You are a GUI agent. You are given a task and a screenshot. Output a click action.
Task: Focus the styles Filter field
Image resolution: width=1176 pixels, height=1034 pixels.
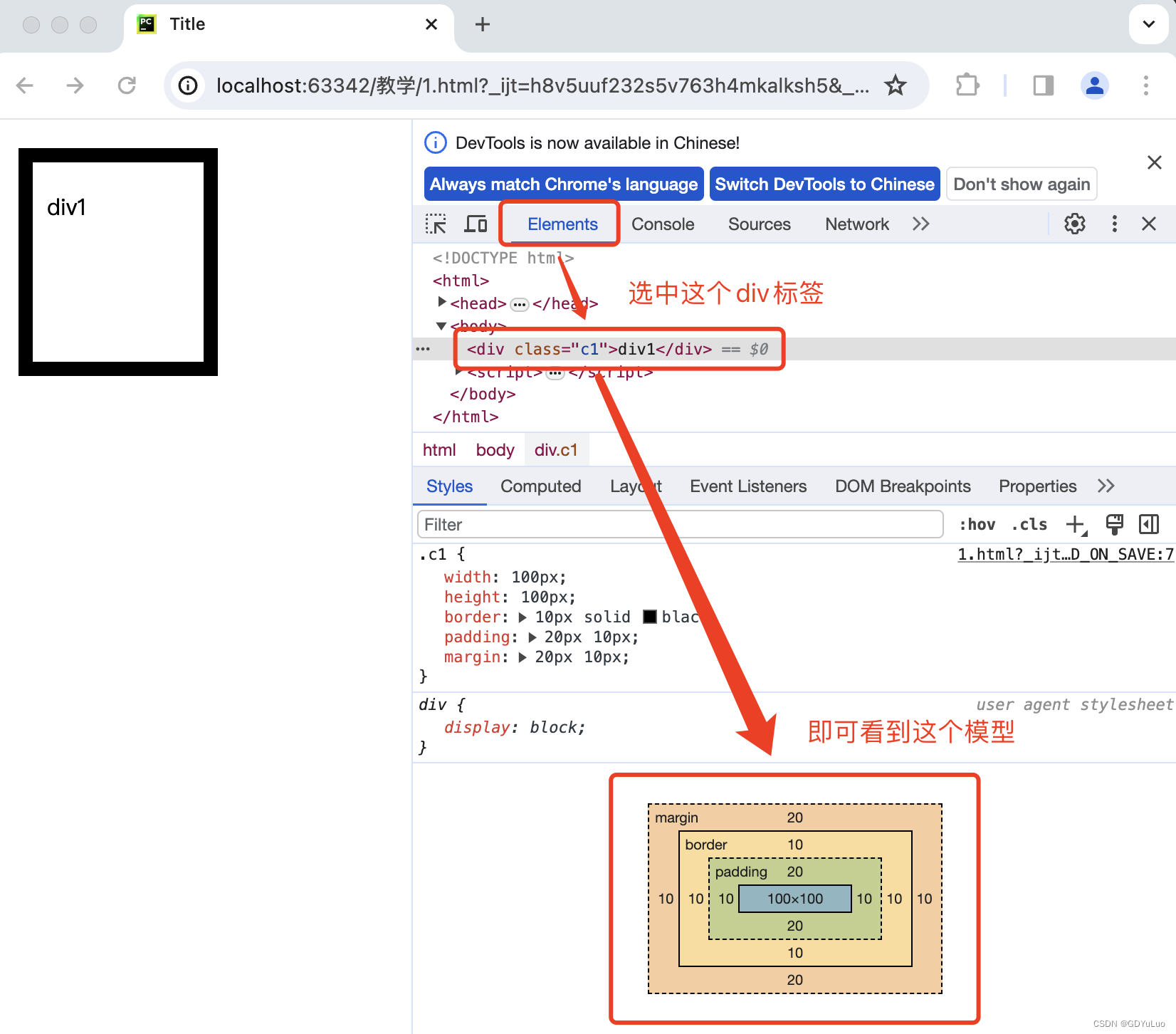pyautogui.click(x=680, y=525)
